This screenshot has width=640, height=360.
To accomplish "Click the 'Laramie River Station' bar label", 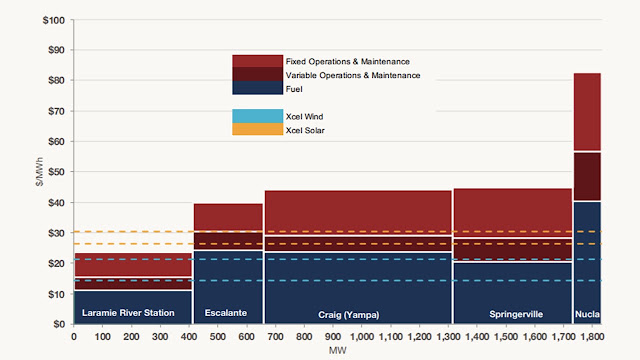I will (x=128, y=313).
